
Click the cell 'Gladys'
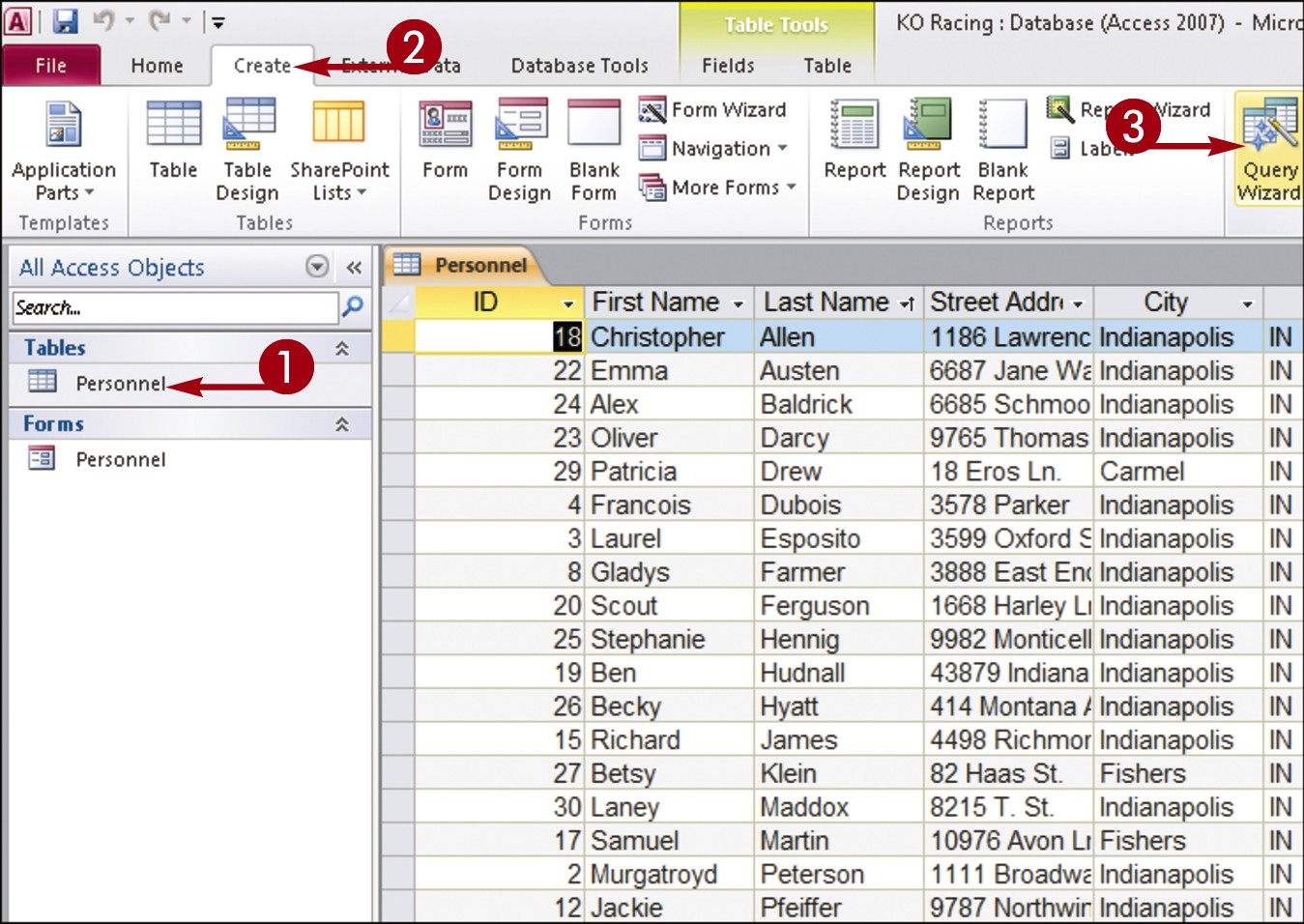pos(670,572)
